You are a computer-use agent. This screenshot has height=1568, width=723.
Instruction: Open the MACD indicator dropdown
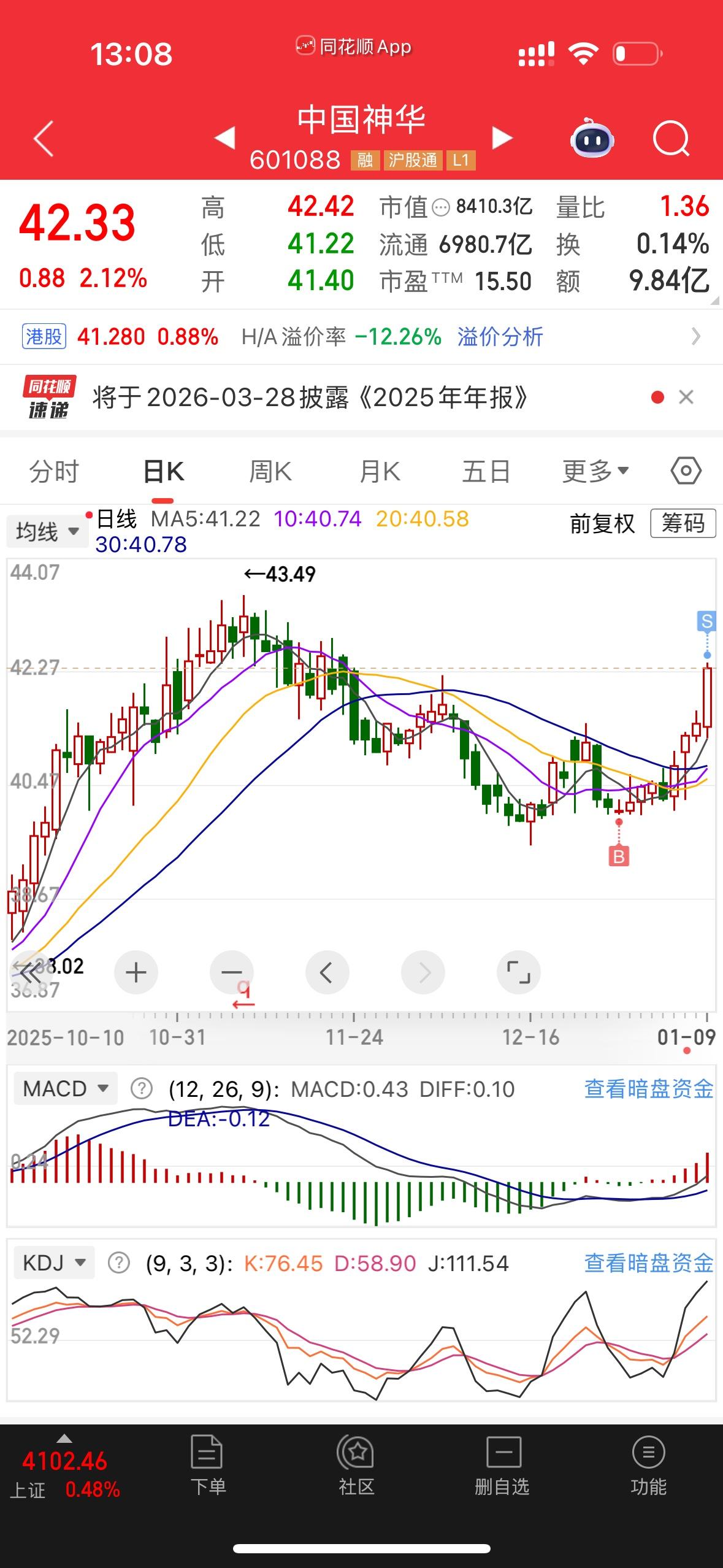pos(66,1089)
